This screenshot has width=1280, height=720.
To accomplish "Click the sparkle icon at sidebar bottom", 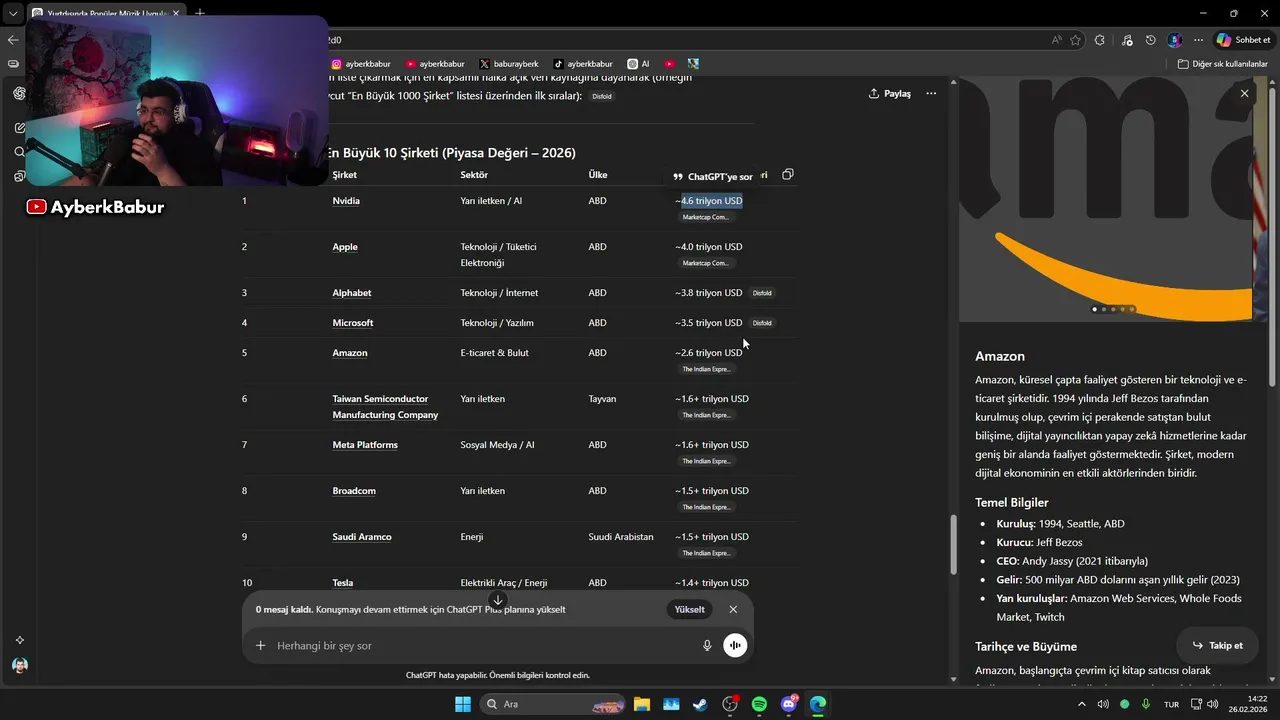I will tap(19, 640).
